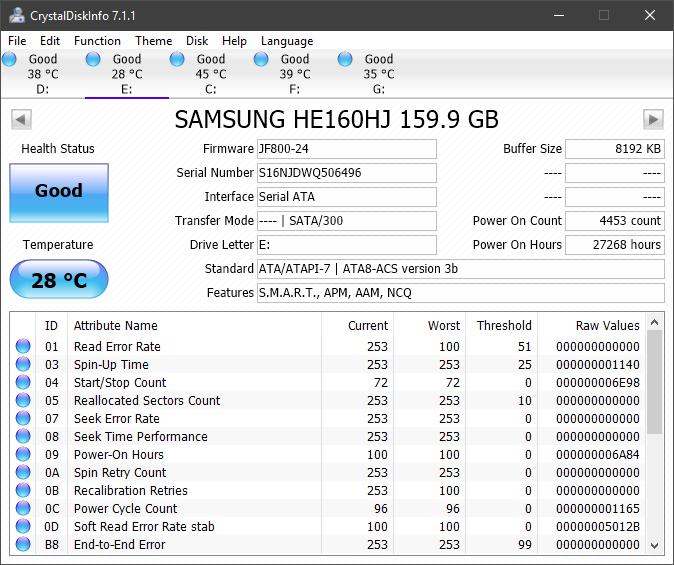Select the E: drive status orb
The height and width of the screenshot is (565, 674).
(x=93, y=59)
